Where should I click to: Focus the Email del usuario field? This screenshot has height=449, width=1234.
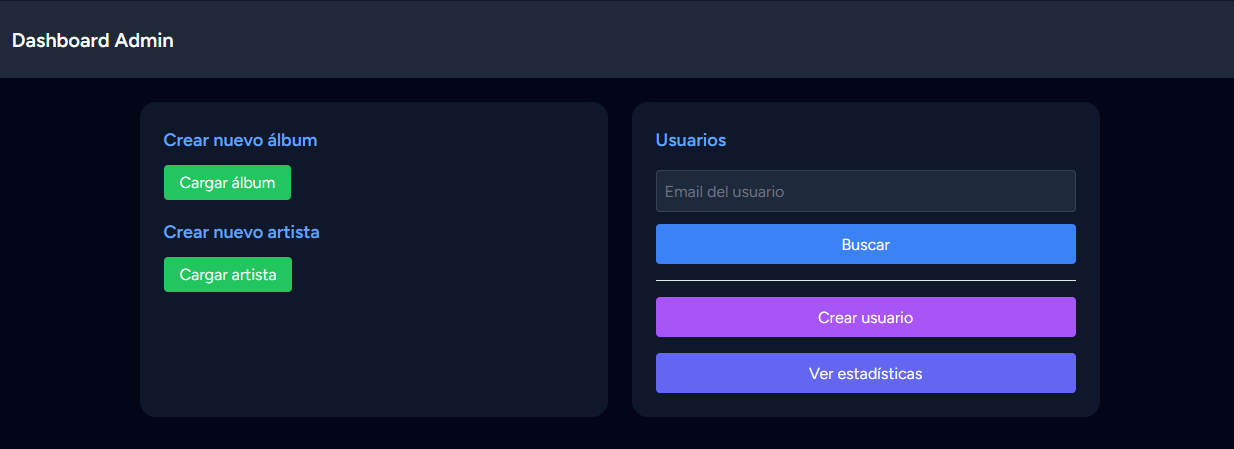865,191
